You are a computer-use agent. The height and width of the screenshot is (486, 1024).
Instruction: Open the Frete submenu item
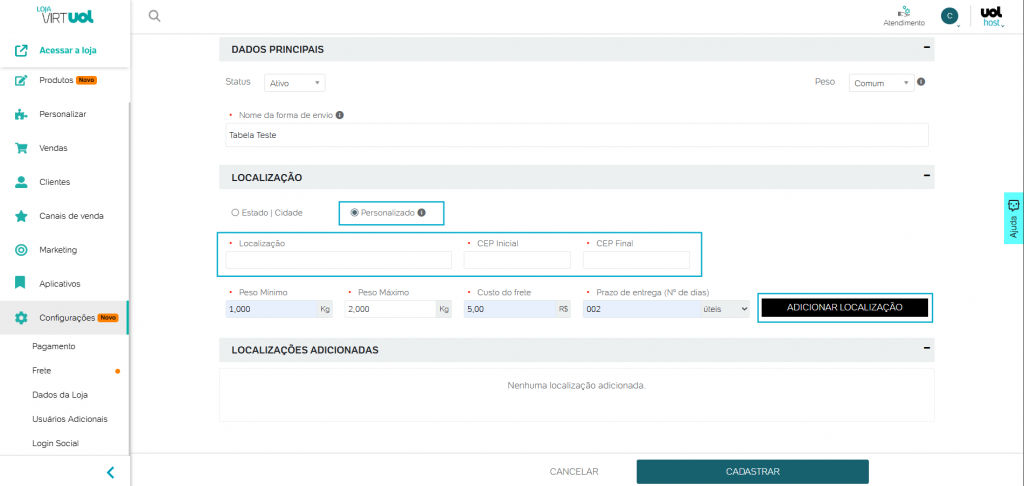[42, 370]
